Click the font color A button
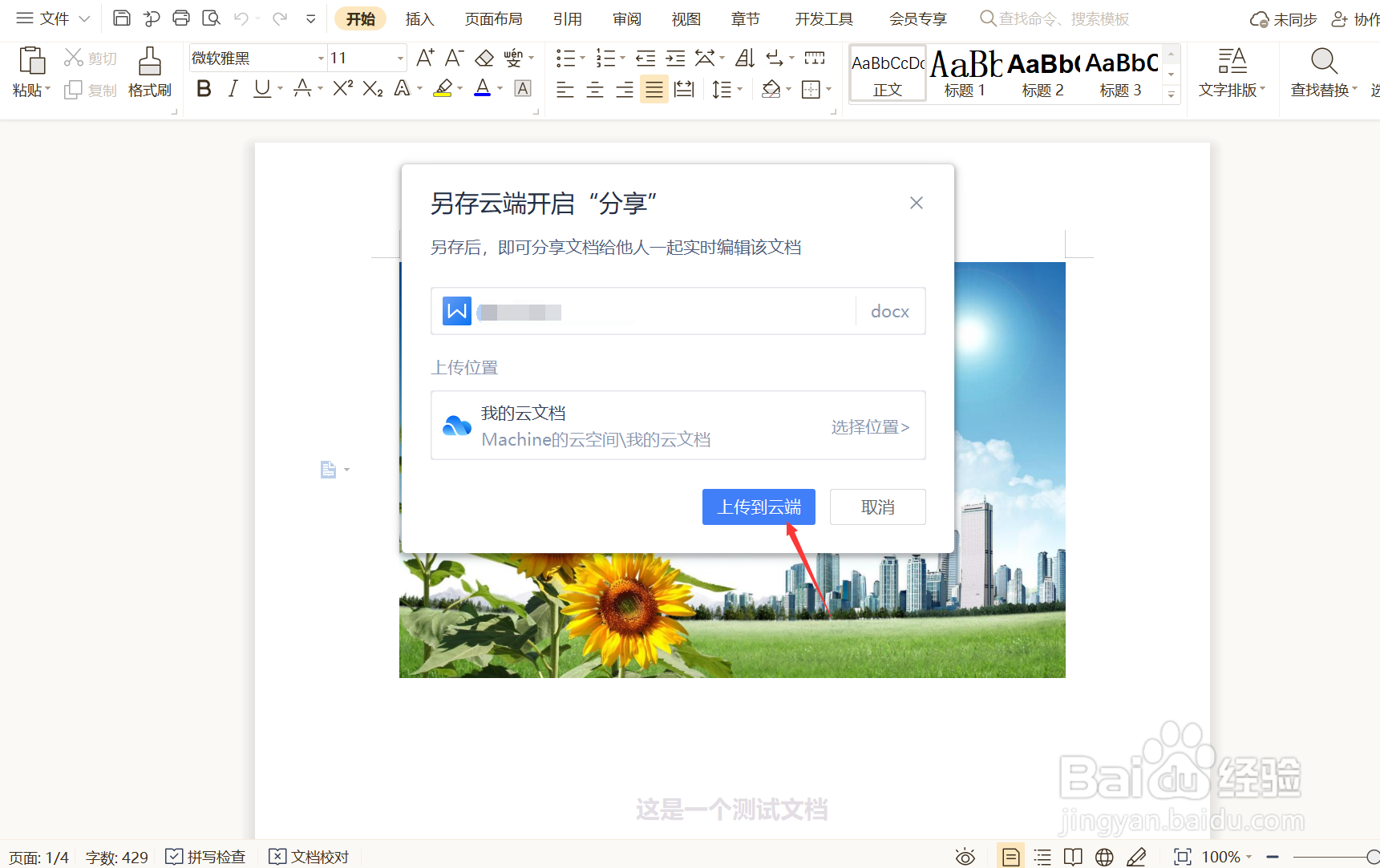 point(483,88)
